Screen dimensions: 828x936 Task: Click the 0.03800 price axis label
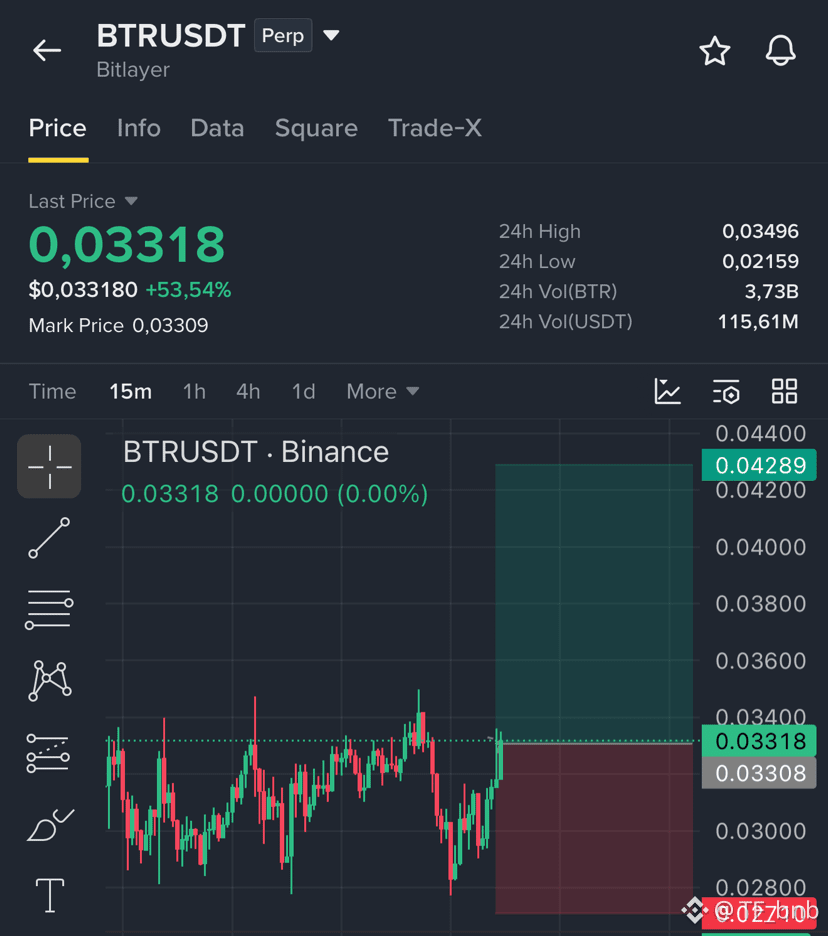(x=761, y=604)
